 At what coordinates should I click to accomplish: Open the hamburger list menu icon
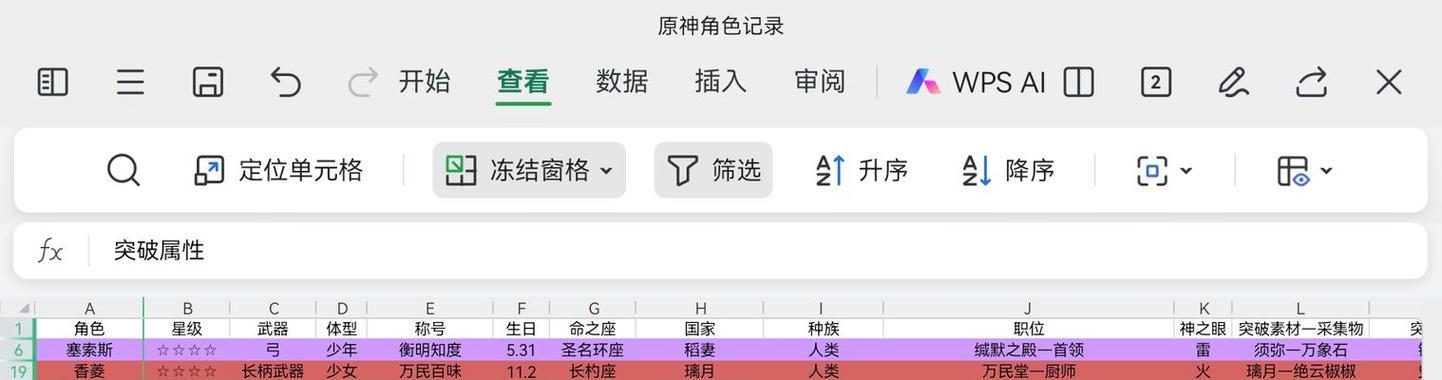(x=130, y=82)
